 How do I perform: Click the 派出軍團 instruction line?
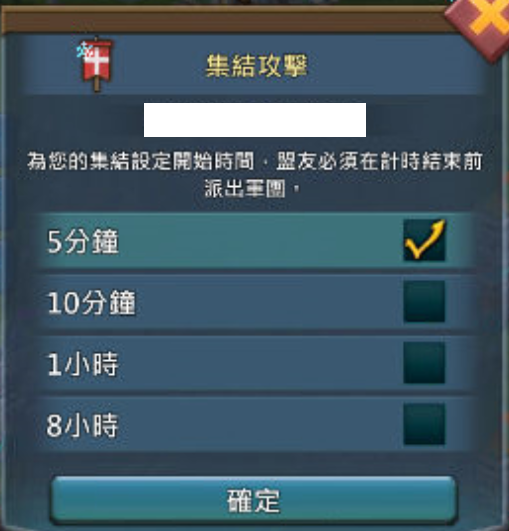tap(252, 189)
